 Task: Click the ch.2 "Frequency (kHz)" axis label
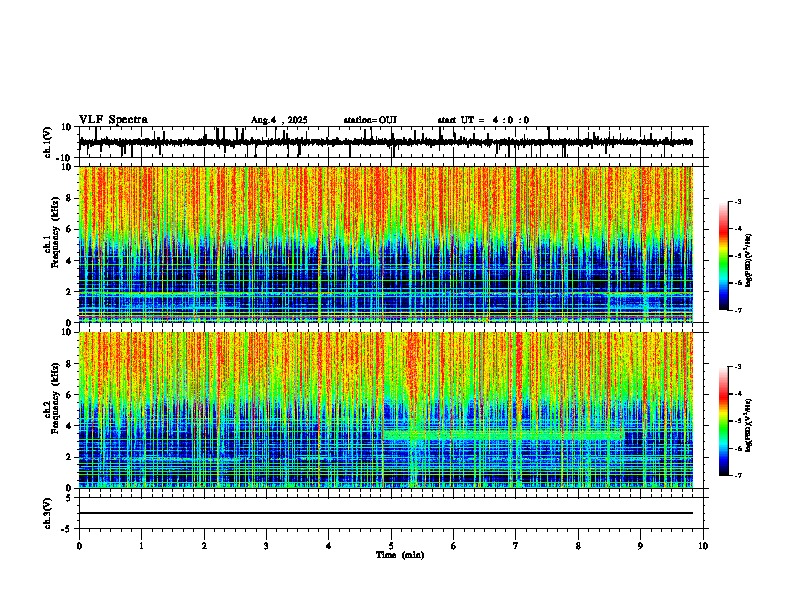[x=55, y=398]
